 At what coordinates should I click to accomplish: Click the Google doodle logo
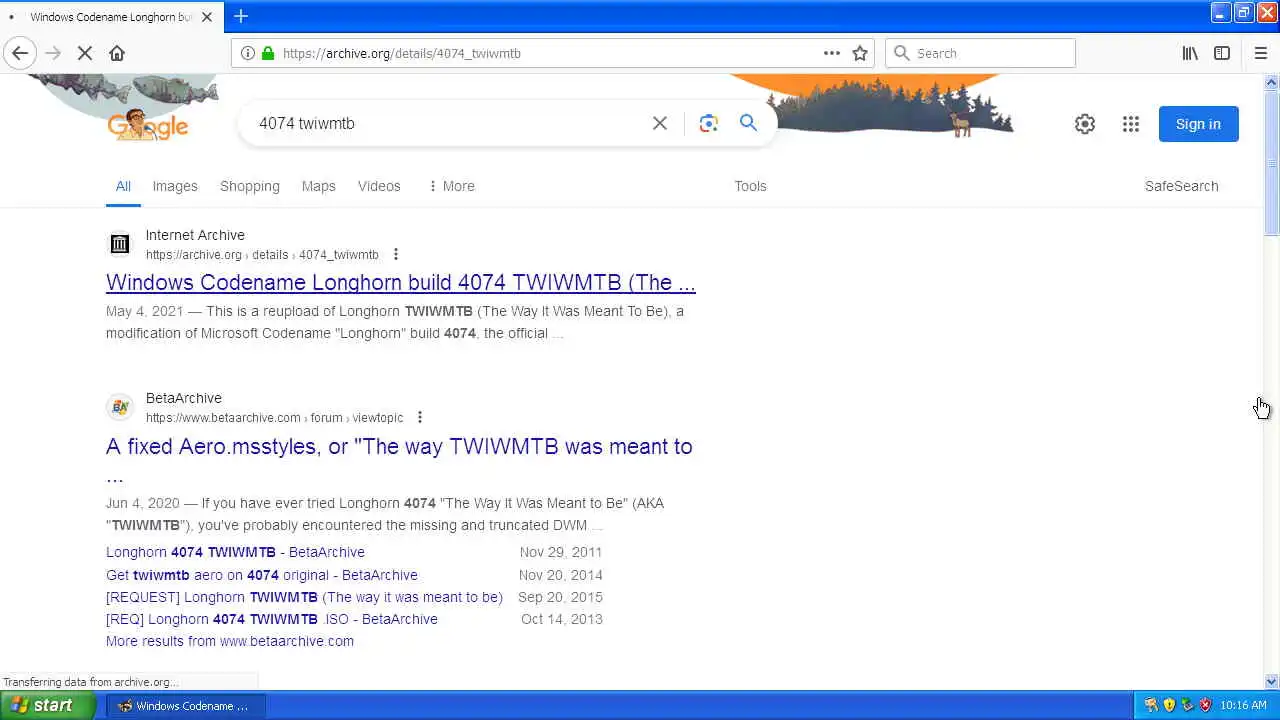tap(148, 124)
